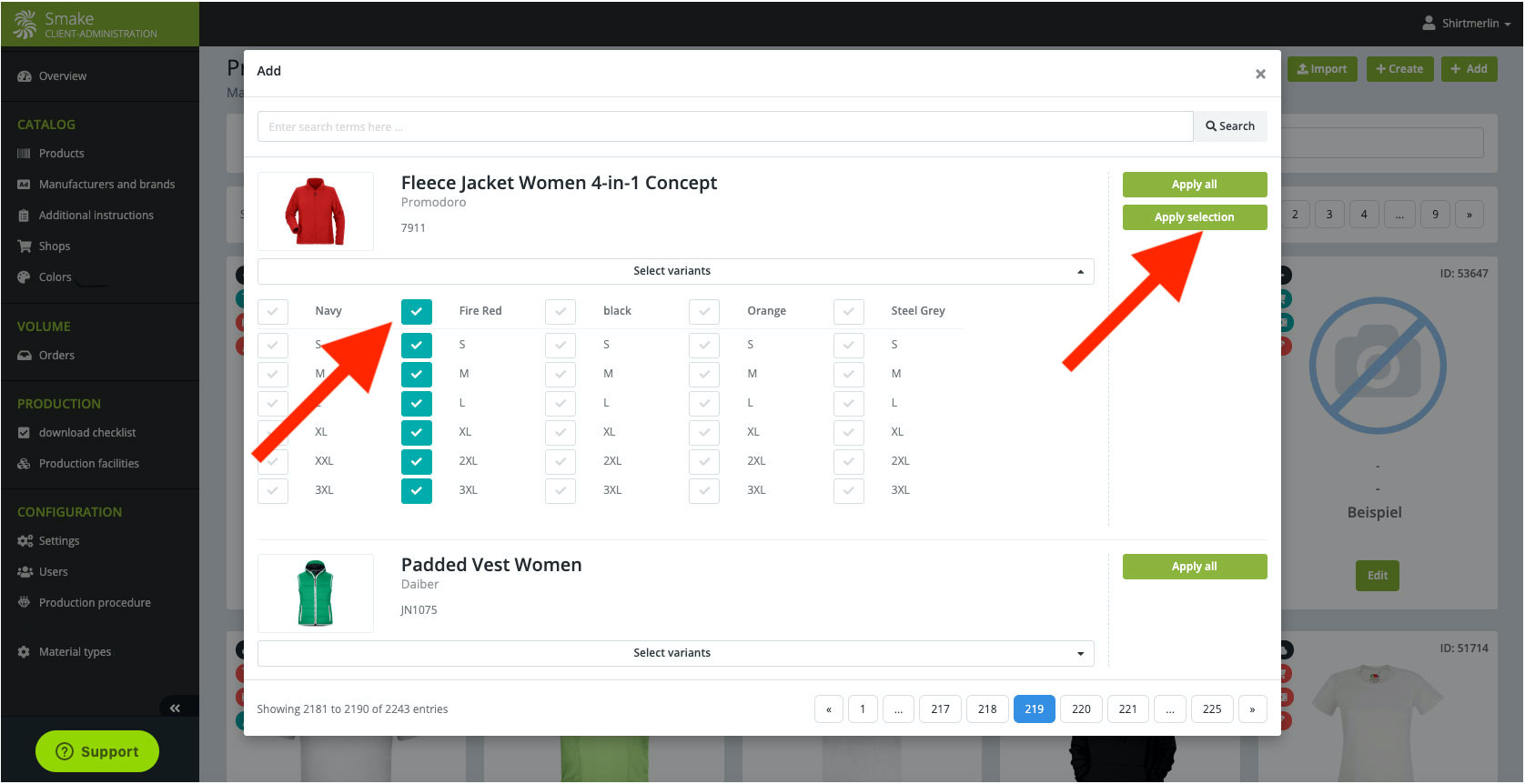Go to first pagination page 1
The width and height of the screenshot is (1525, 784).
863,709
